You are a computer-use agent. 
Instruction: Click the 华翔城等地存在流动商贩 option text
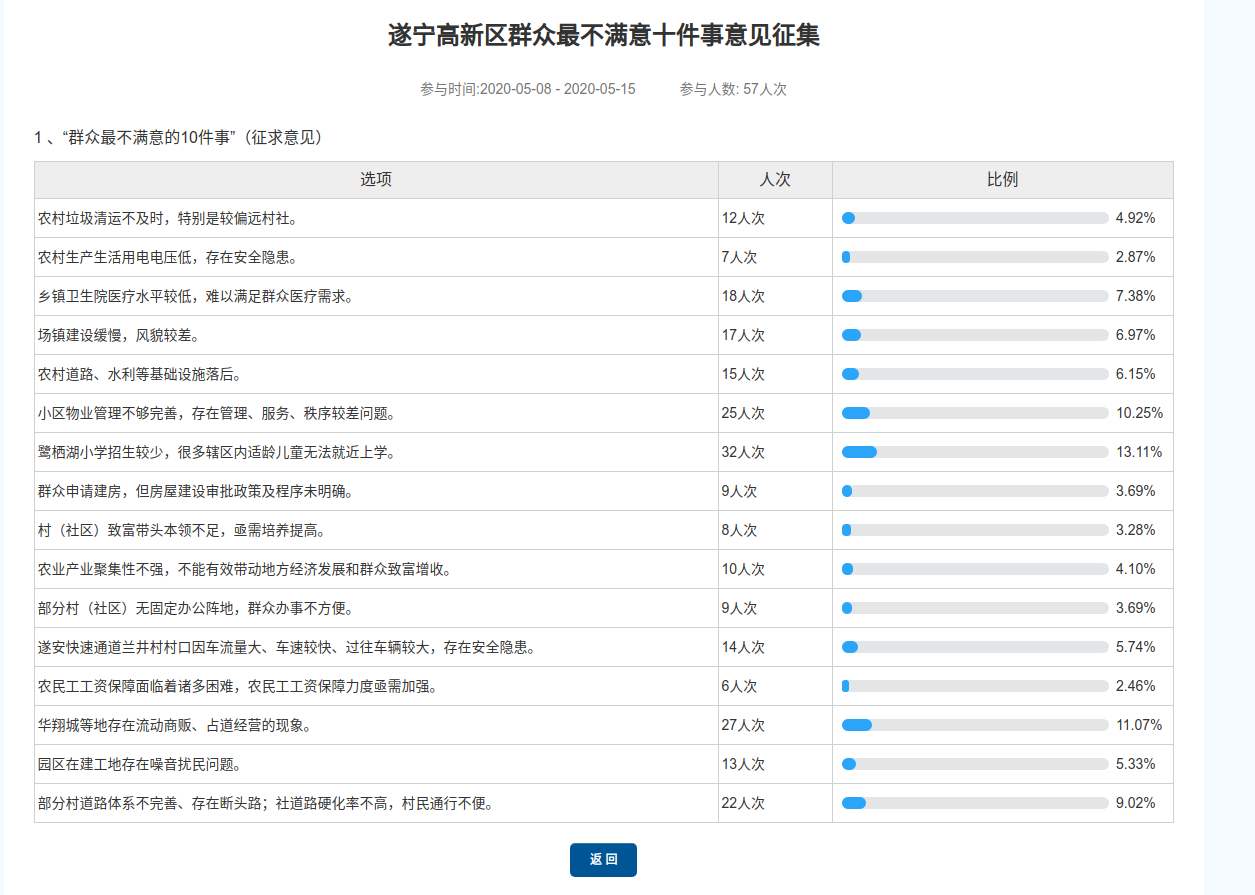tap(174, 725)
